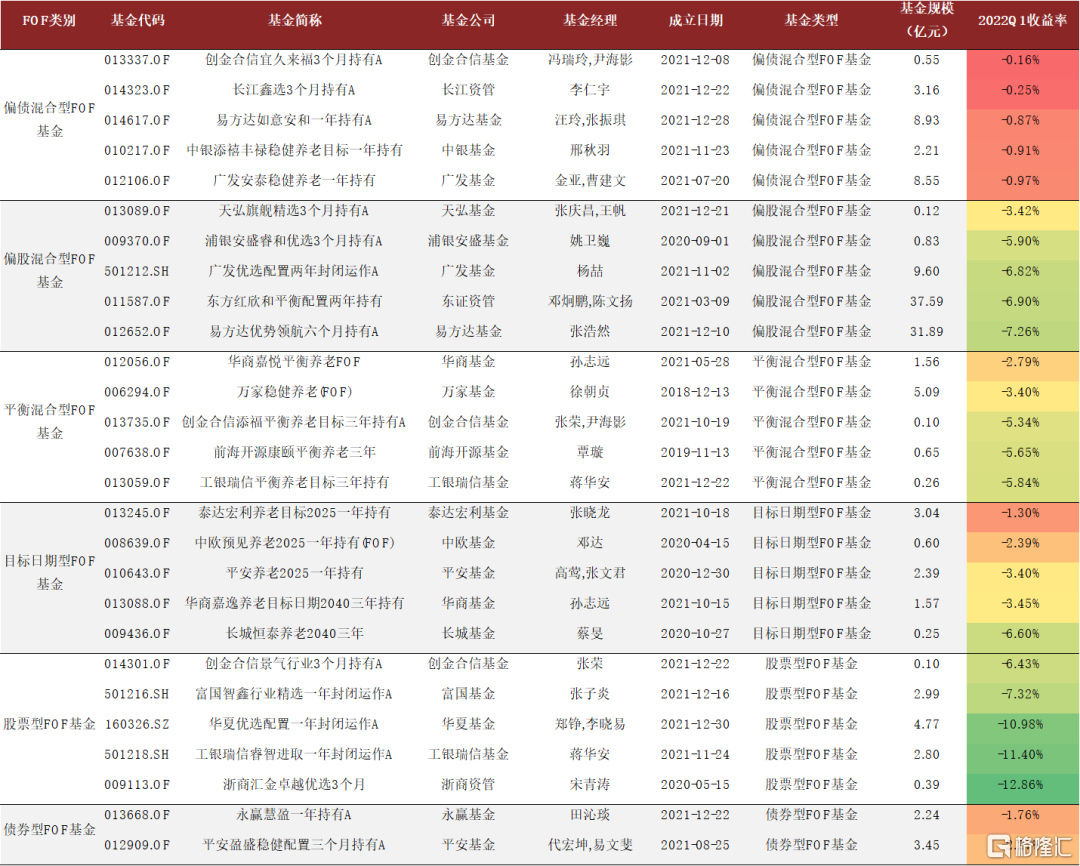
Task: Click fund name '浦银安盛睿和优选3个月持有A'
Action: (x=294, y=241)
